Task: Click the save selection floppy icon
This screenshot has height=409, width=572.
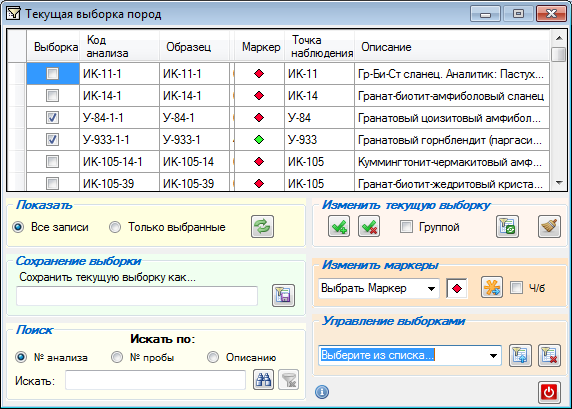Action: coord(283,295)
